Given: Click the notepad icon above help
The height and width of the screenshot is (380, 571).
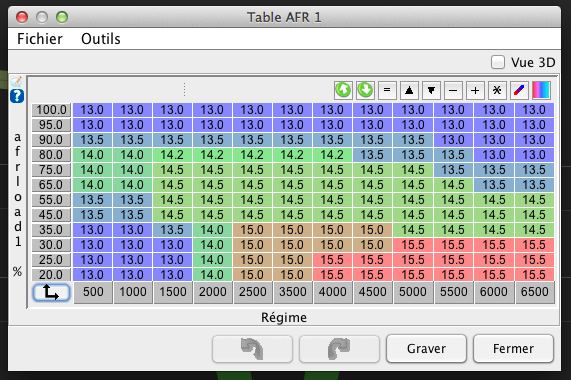Looking at the screenshot, I should 16,81.
